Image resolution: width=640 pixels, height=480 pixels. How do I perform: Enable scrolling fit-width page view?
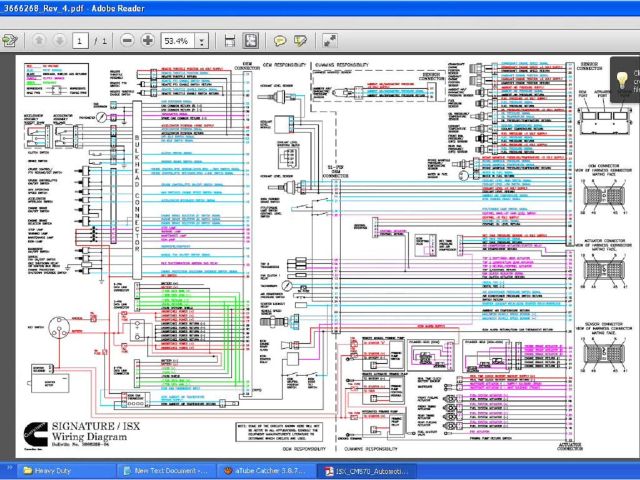click(x=229, y=41)
